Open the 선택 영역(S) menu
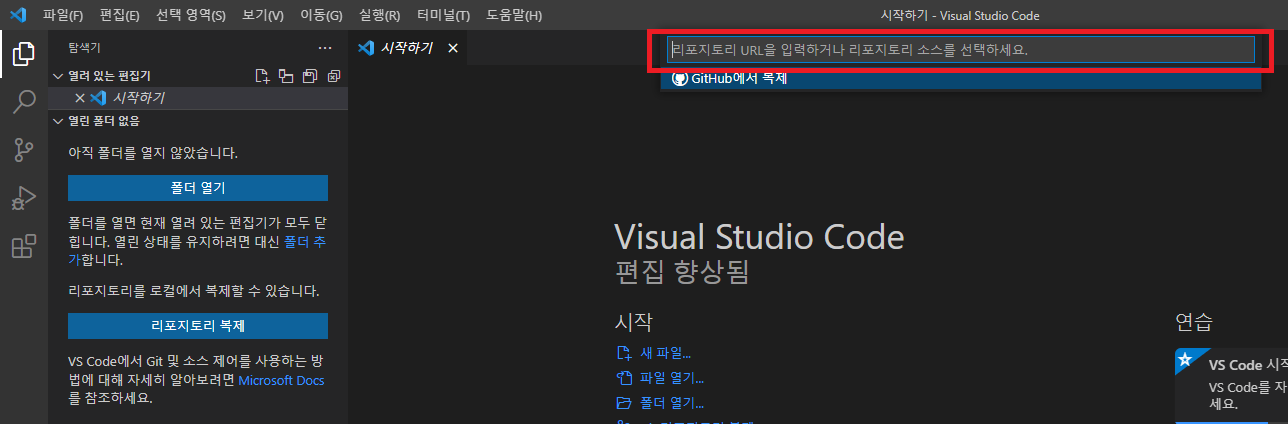 pos(191,15)
